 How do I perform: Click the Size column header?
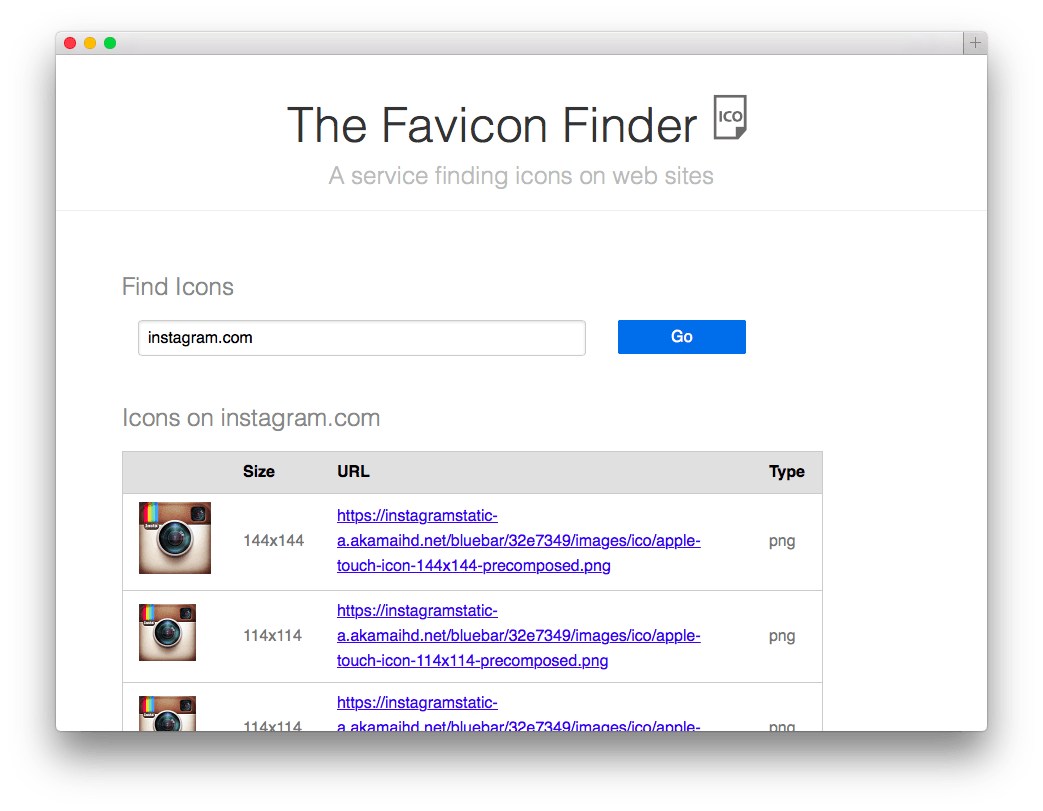tap(259, 471)
